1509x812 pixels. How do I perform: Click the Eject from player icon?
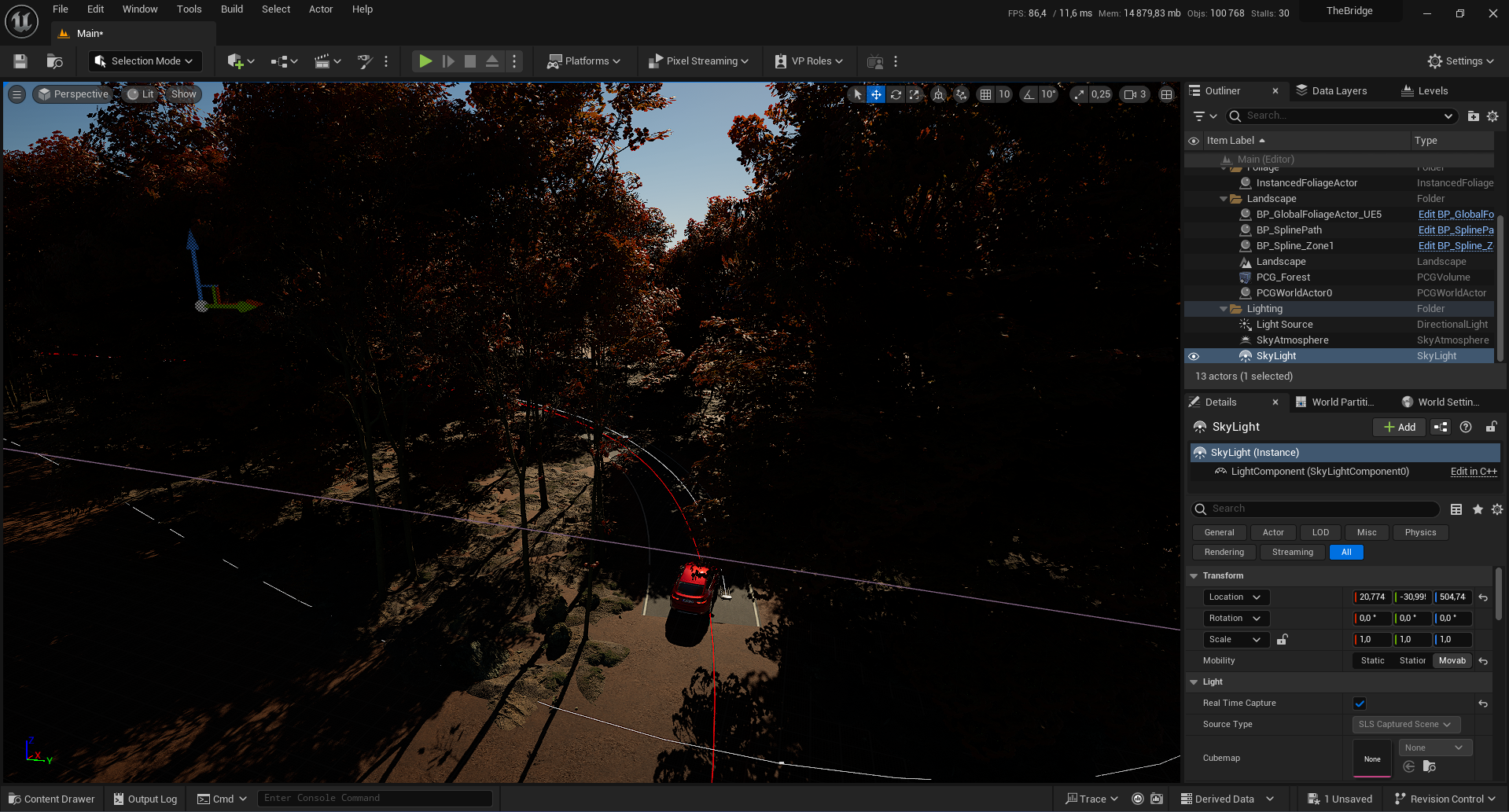pos(491,61)
